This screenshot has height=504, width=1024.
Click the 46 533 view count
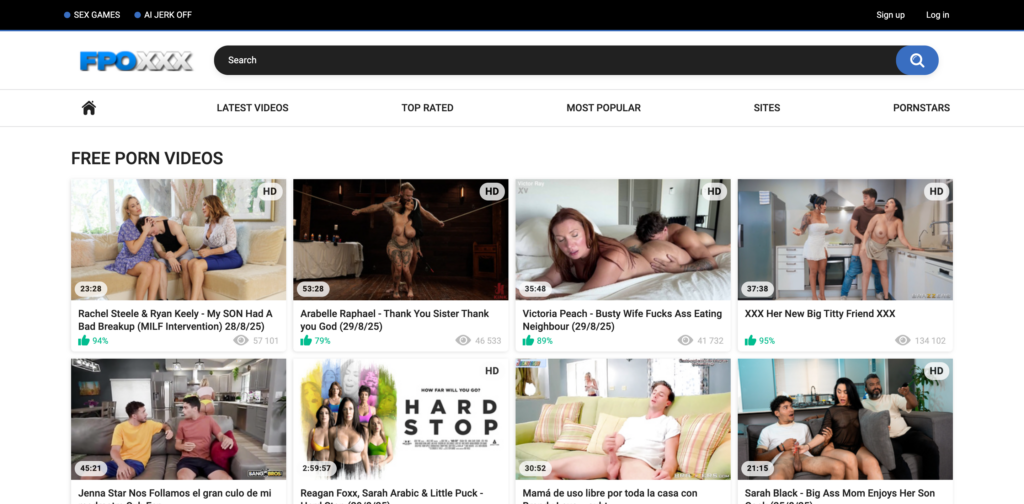coord(488,341)
